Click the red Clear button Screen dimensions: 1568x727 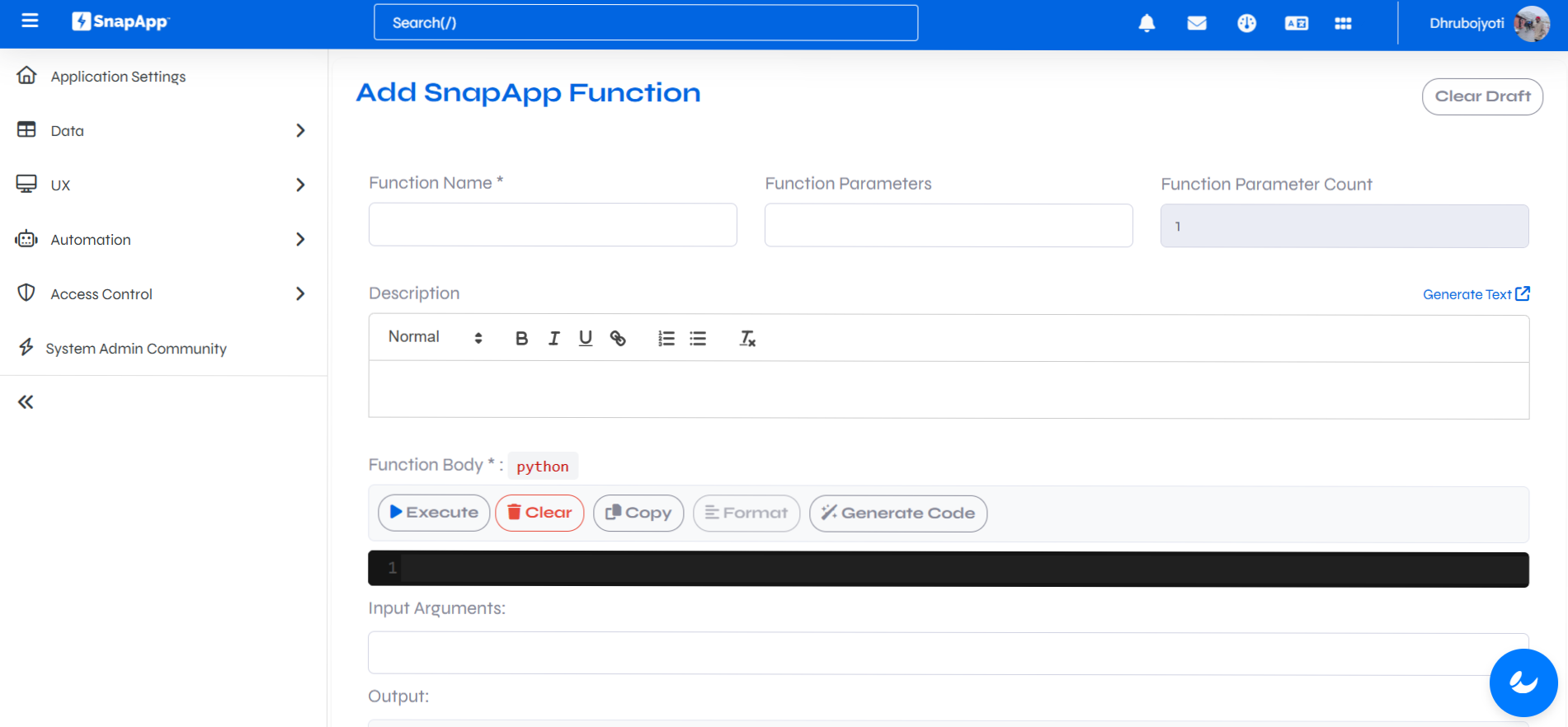(539, 513)
